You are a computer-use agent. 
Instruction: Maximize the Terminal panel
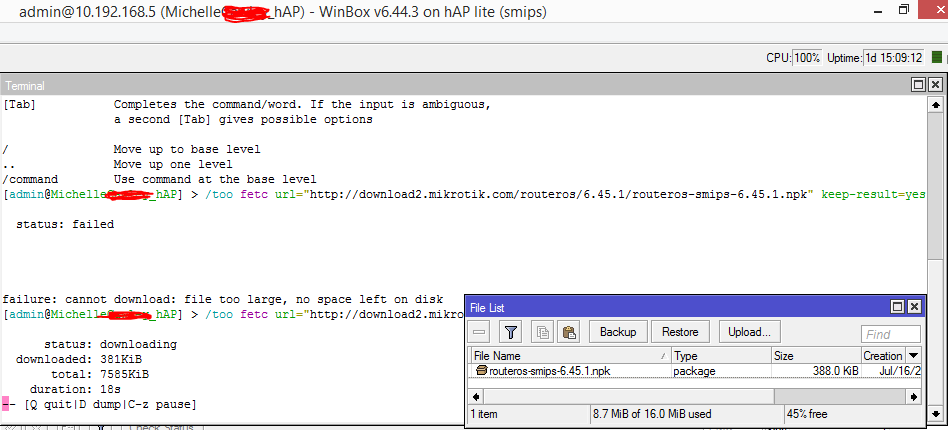coord(919,85)
